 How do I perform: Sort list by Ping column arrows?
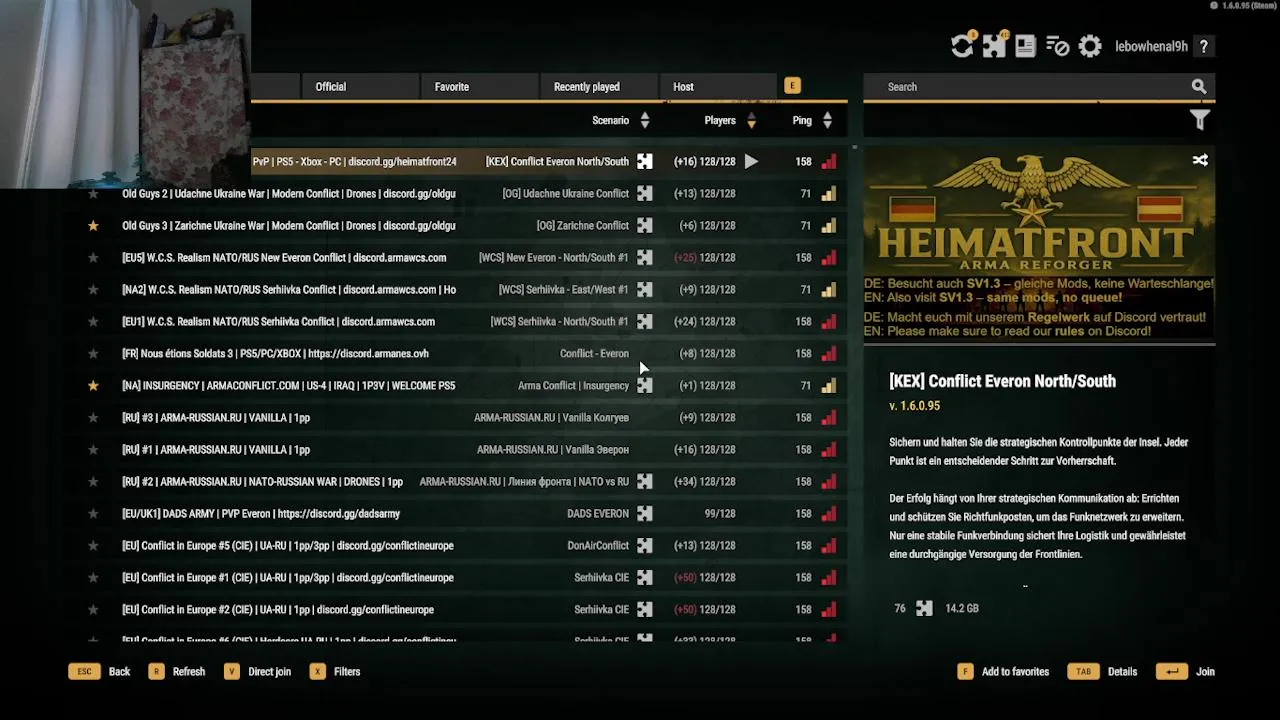point(827,120)
